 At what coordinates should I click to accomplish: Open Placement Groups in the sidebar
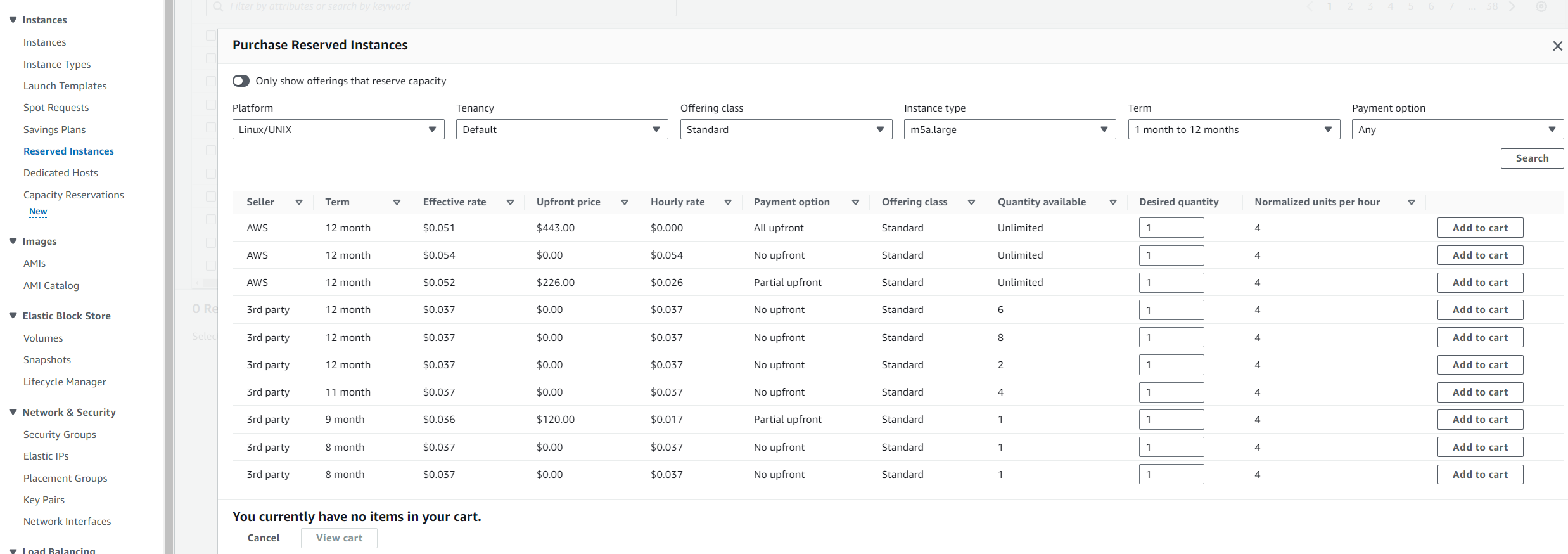pyautogui.click(x=65, y=478)
